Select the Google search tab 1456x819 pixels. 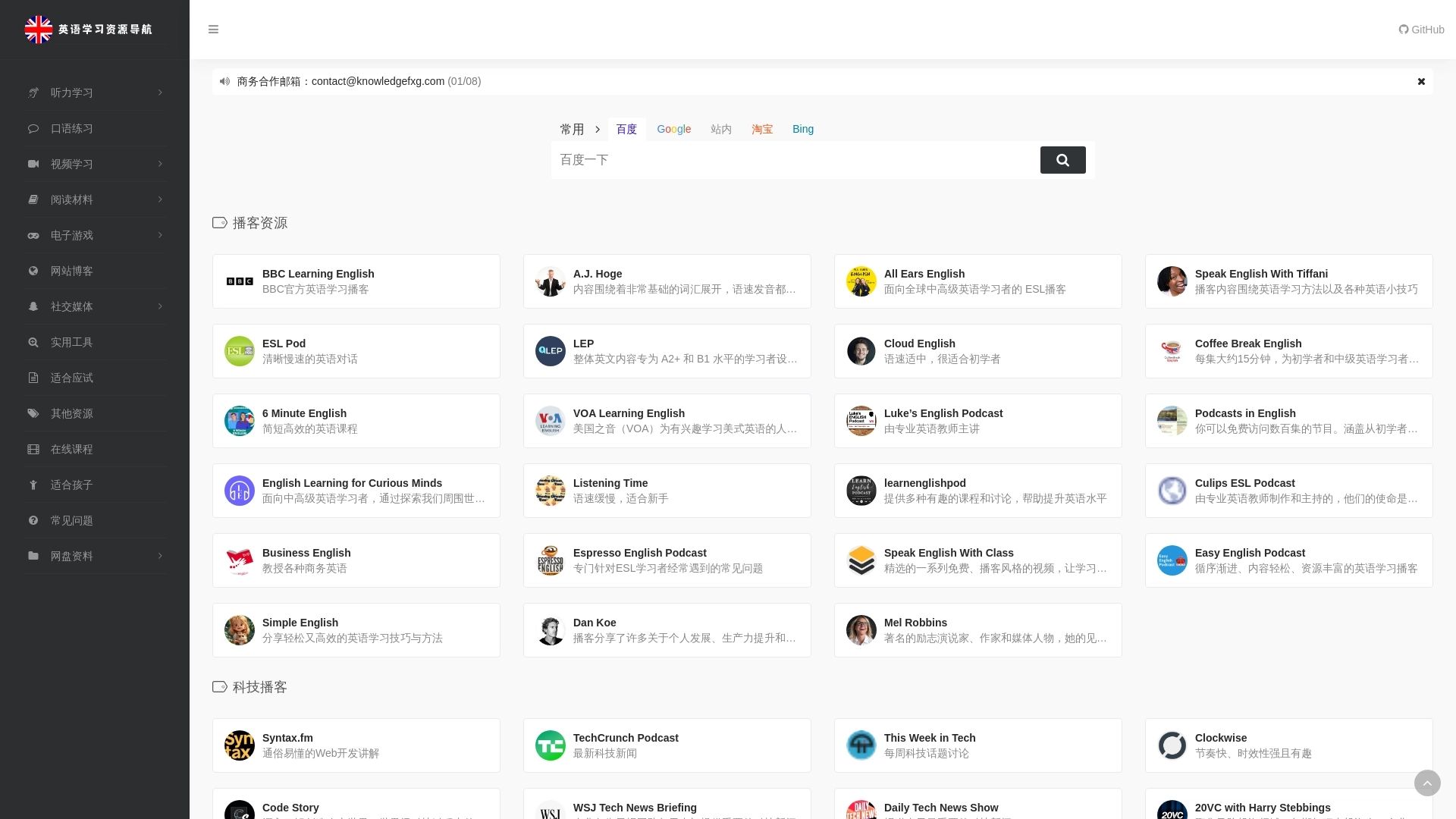click(x=673, y=129)
